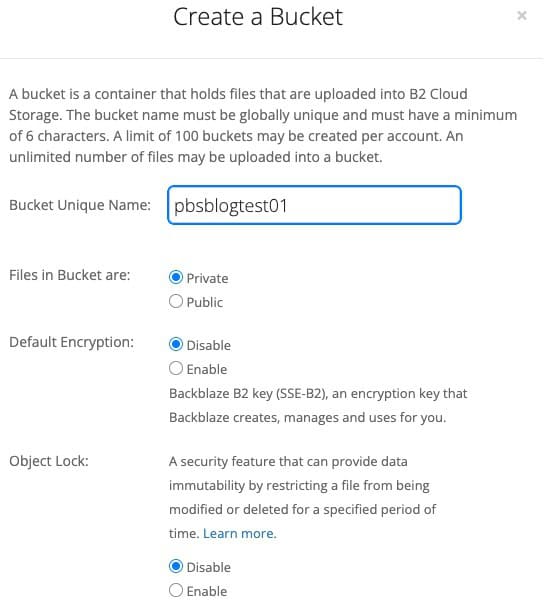Image resolution: width=553 pixels, height=611 pixels.
Task: Choose Disable under Default Encryption
Action: point(176,344)
